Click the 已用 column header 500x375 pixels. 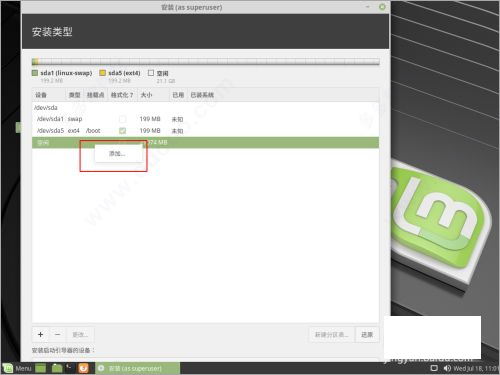point(178,95)
